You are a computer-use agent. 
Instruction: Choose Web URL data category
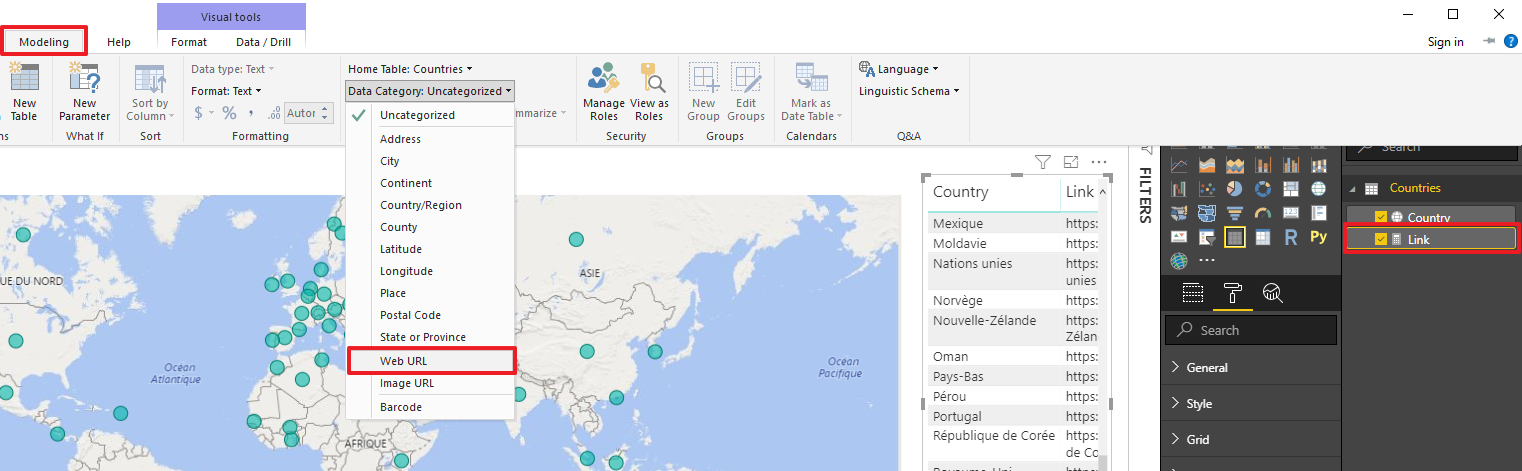click(x=430, y=361)
